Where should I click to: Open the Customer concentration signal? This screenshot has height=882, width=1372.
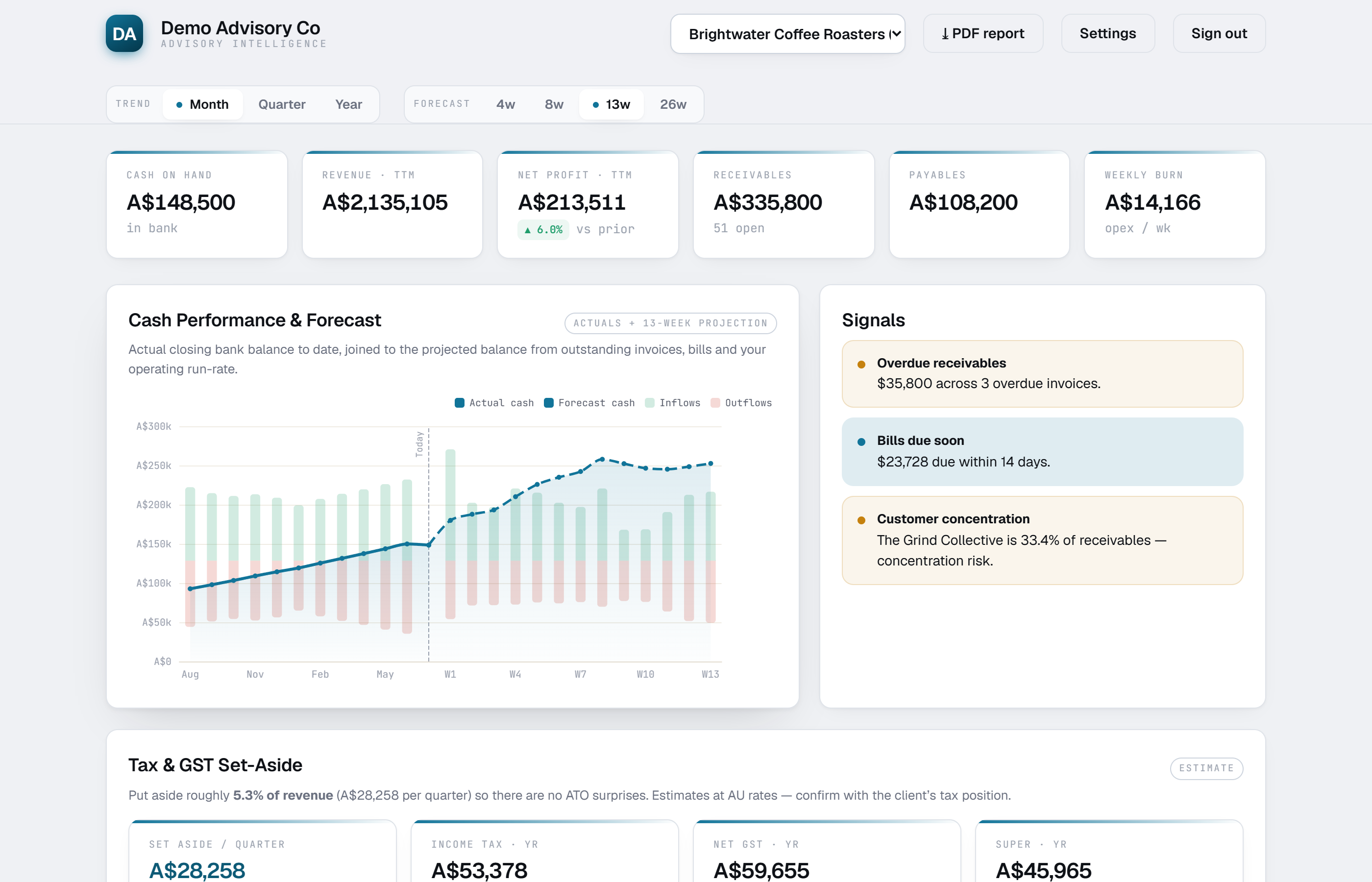(1042, 540)
